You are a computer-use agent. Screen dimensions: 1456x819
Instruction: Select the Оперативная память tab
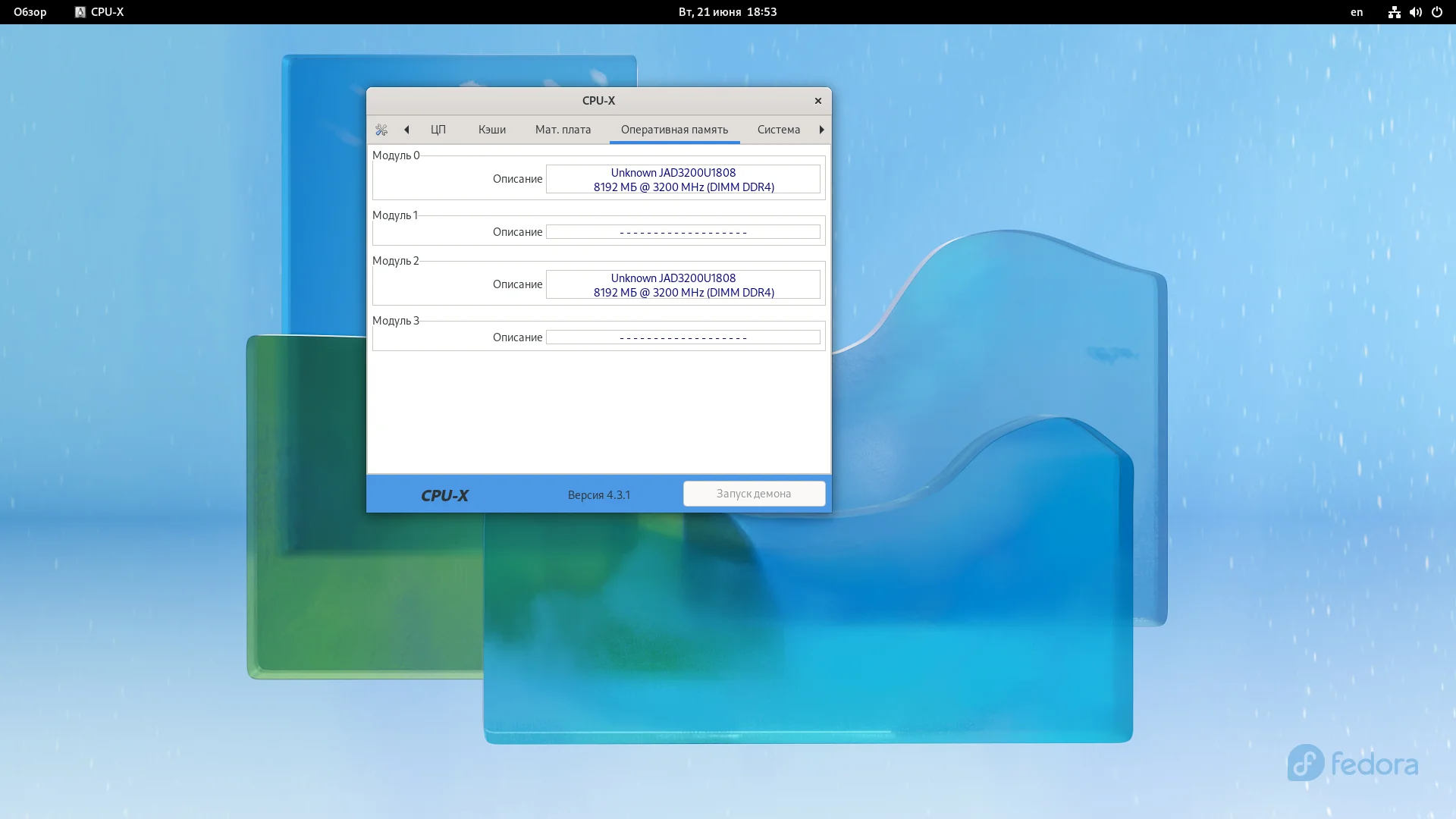pos(674,130)
